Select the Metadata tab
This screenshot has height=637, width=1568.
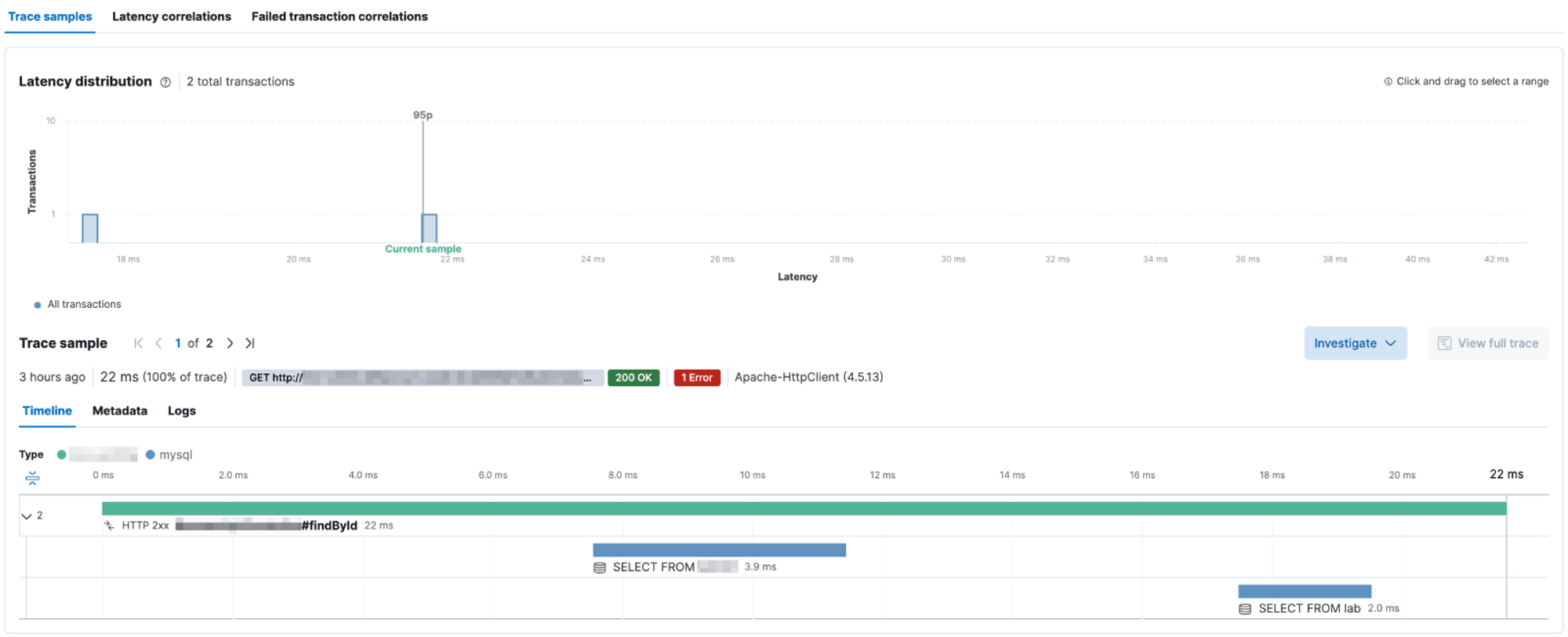[120, 411]
